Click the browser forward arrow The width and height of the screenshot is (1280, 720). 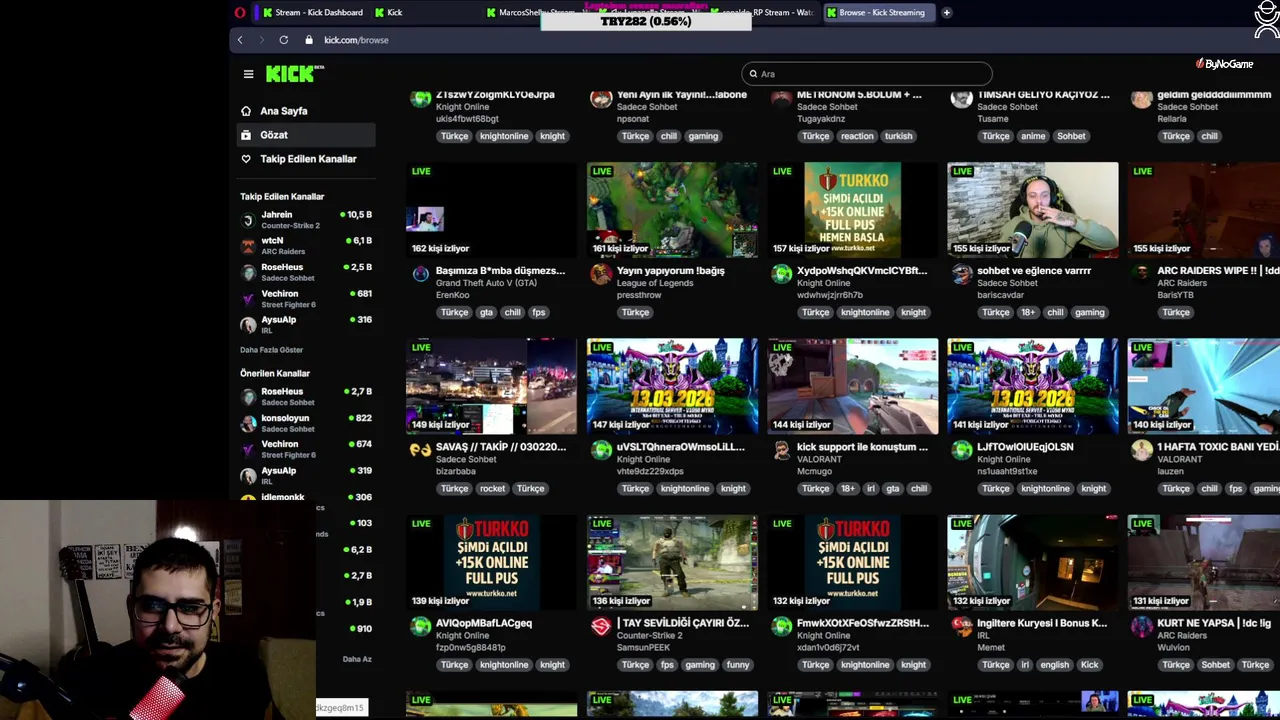coord(262,40)
